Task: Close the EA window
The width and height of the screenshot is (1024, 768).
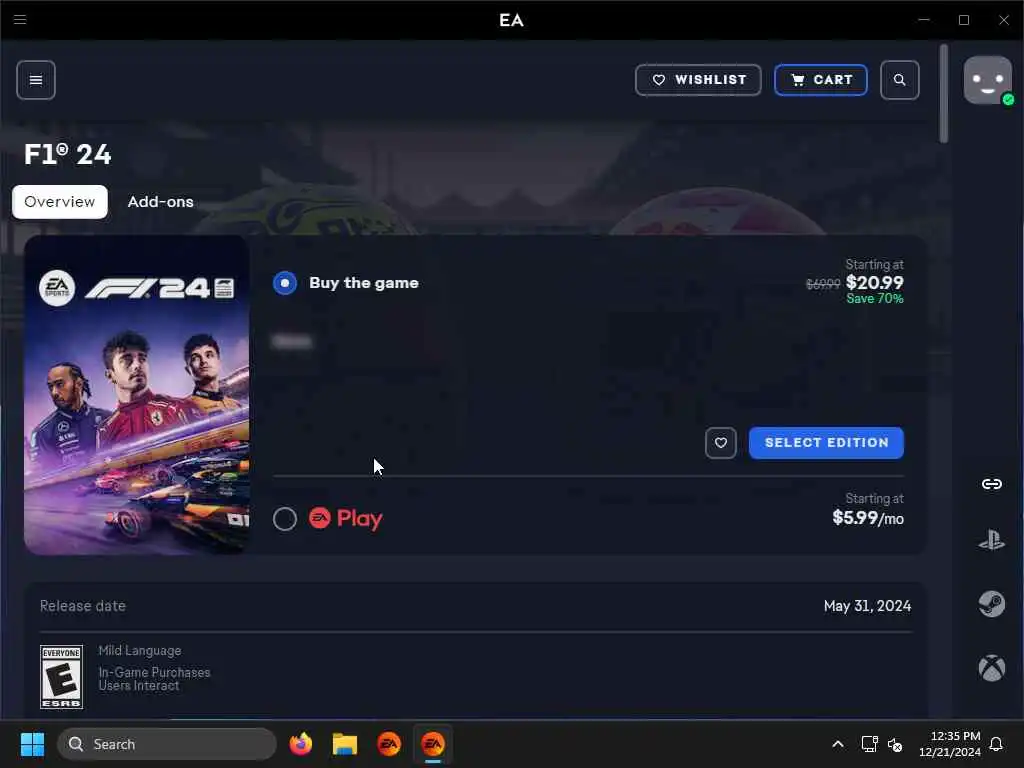Action: 1004,20
